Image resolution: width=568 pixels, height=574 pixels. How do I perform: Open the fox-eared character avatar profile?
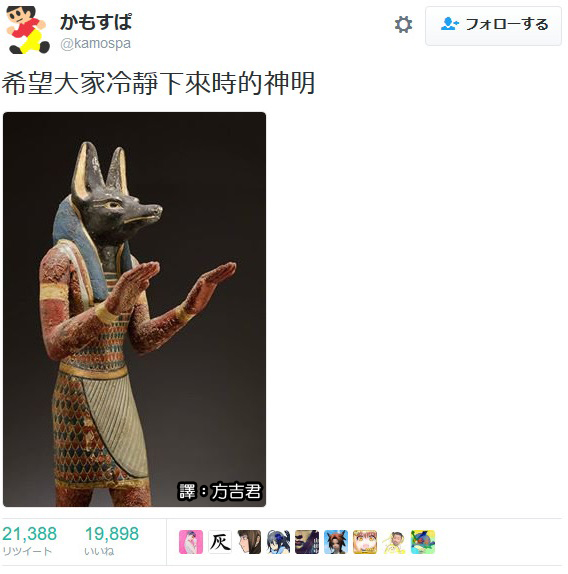[336, 542]
